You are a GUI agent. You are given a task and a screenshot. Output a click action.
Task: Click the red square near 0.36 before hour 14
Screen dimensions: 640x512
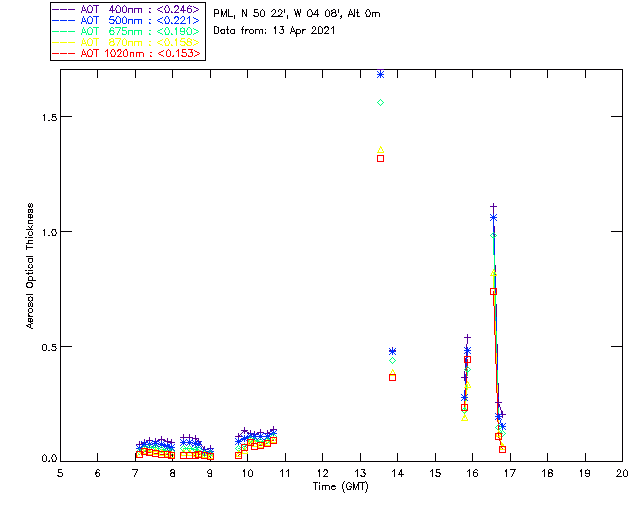click(x=392, y=377)
